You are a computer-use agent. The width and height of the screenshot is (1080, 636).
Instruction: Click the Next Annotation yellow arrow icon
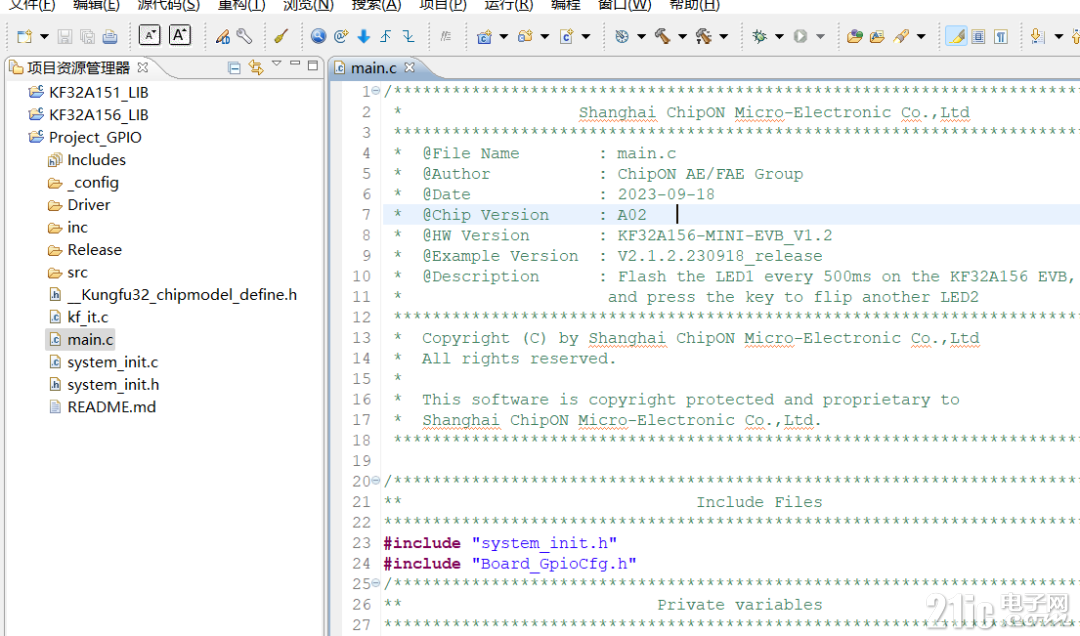tap(1037, 37)
